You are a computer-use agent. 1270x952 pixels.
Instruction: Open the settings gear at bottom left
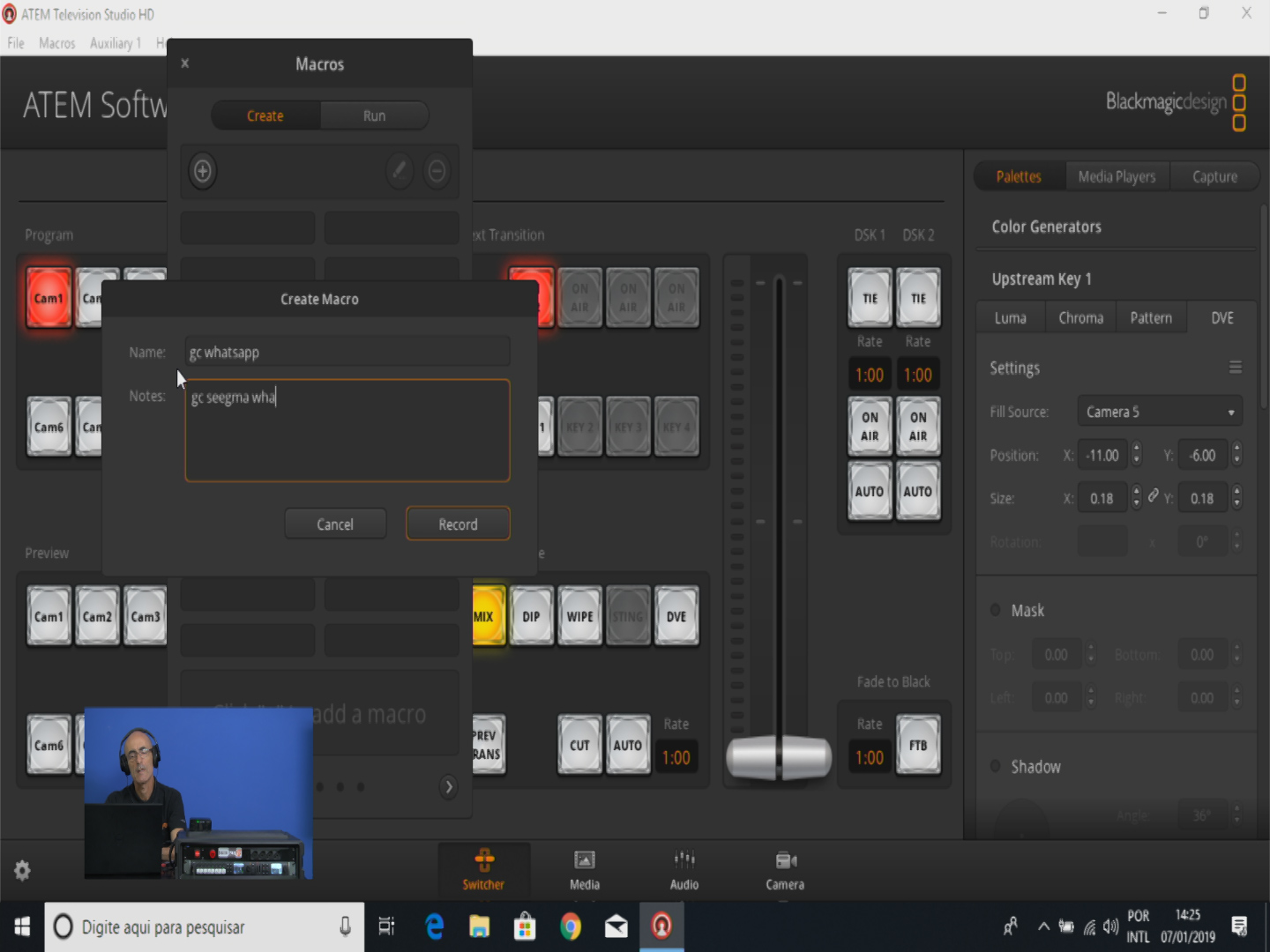click(22, 871)
